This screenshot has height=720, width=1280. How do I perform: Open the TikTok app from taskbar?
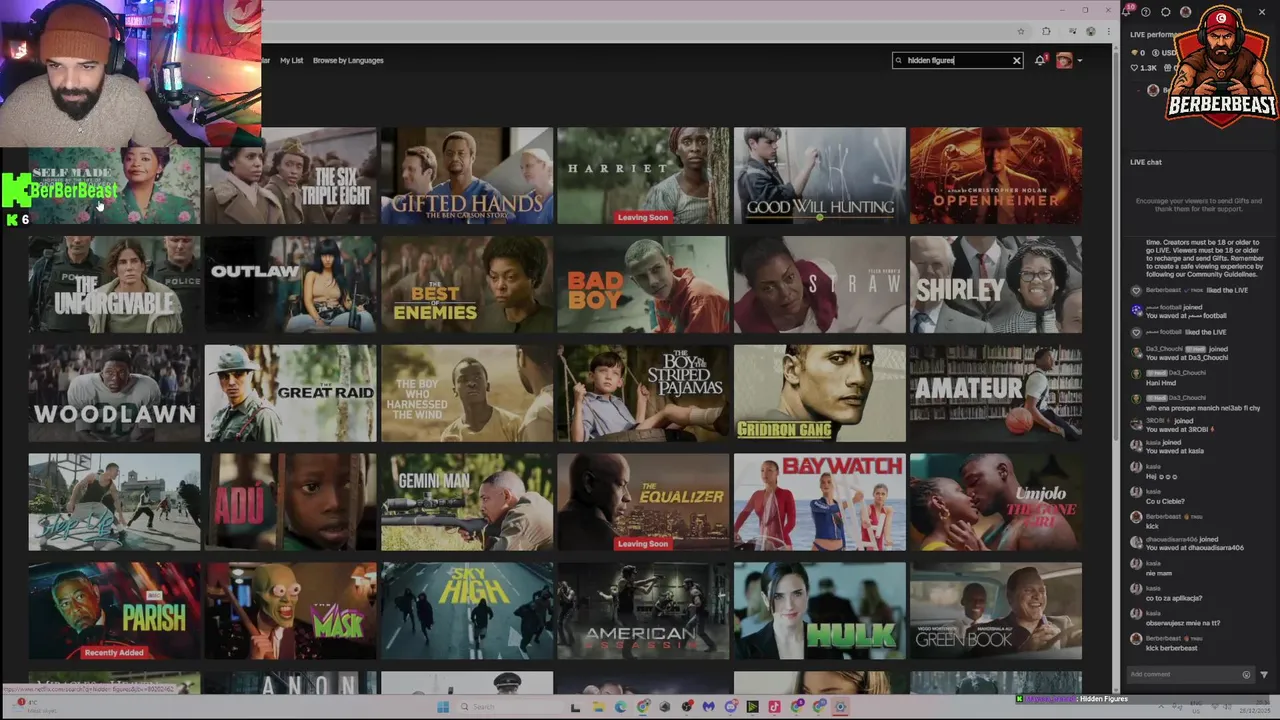(774, 707)
